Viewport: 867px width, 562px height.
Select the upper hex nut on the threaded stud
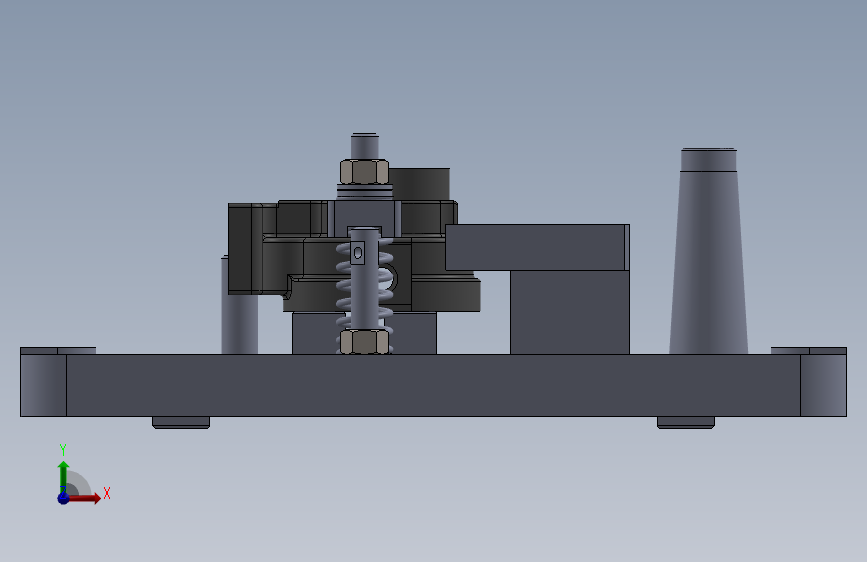364,172
